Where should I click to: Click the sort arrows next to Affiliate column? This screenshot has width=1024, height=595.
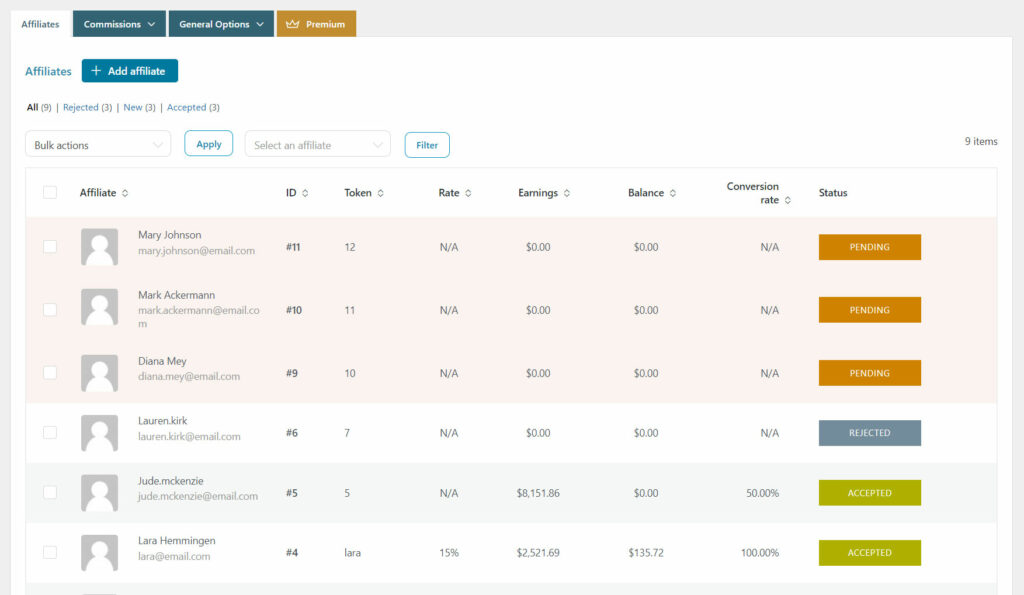tap(125, 193)
